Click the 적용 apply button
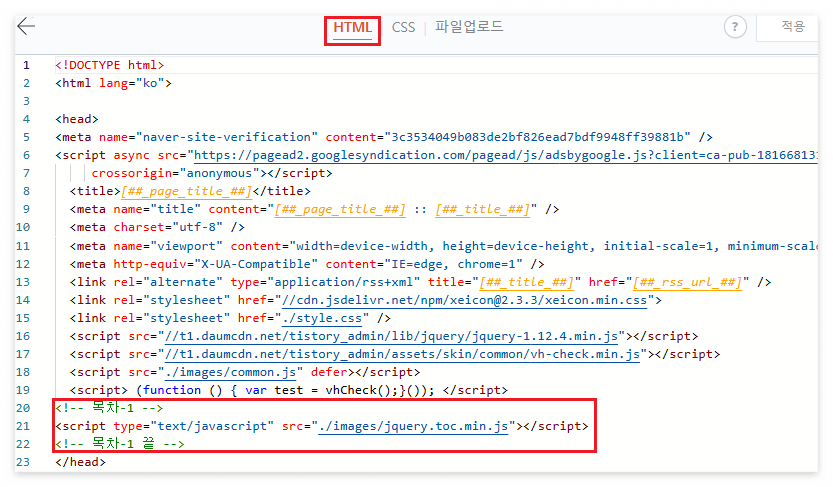The height and width of the screenshot is (487, 833). tap(792, 26)
